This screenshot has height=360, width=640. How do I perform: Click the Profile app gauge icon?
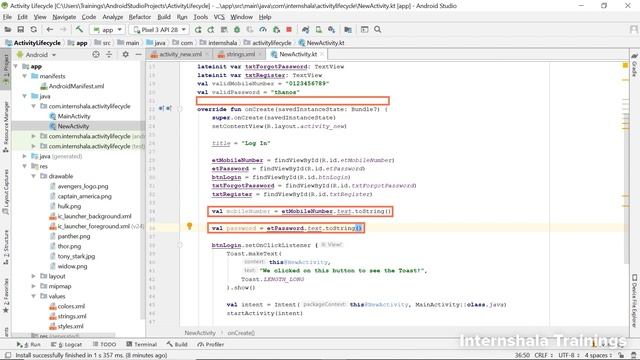[x=263, y=29]
